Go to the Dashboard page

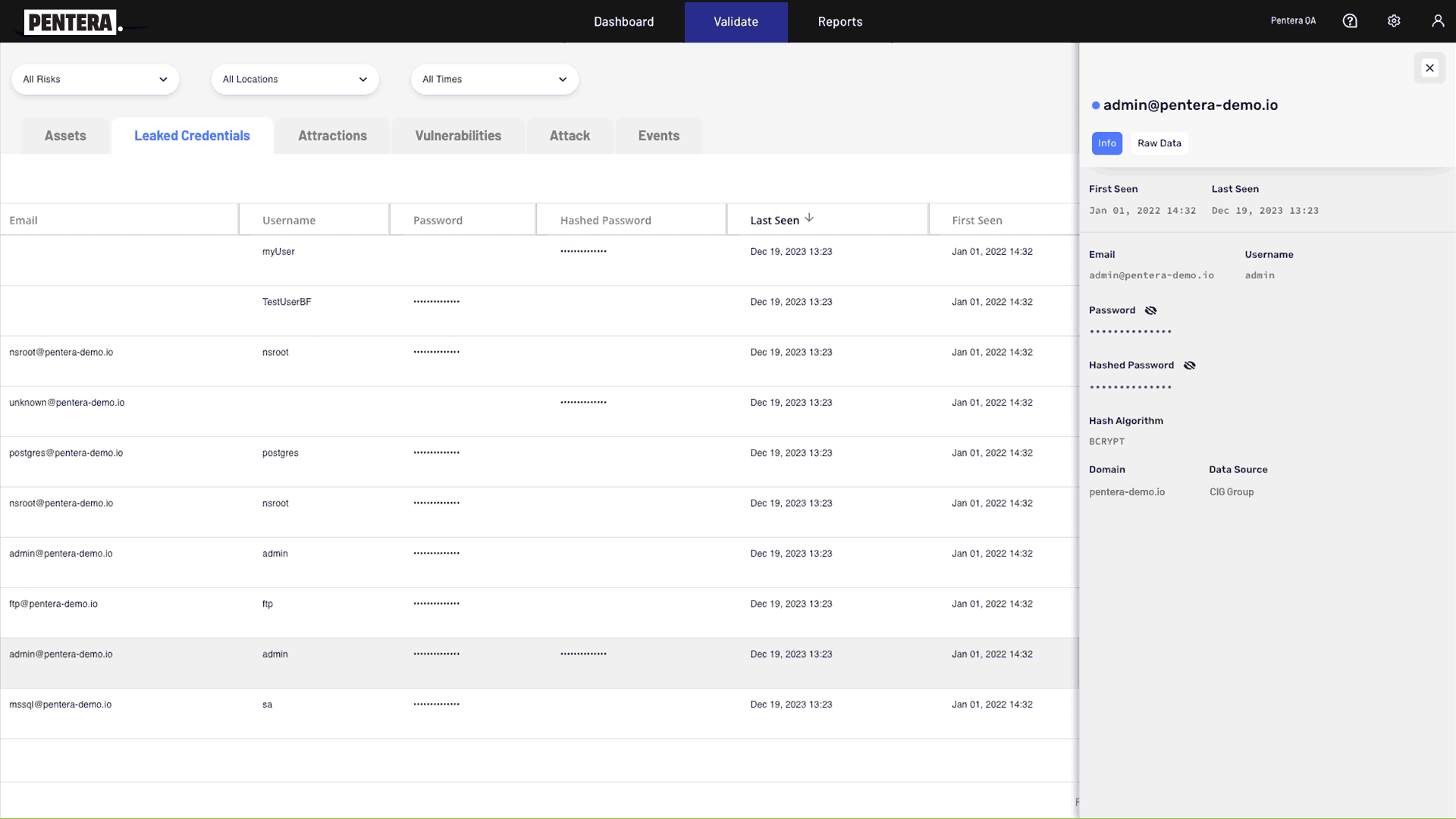(623, 22)
